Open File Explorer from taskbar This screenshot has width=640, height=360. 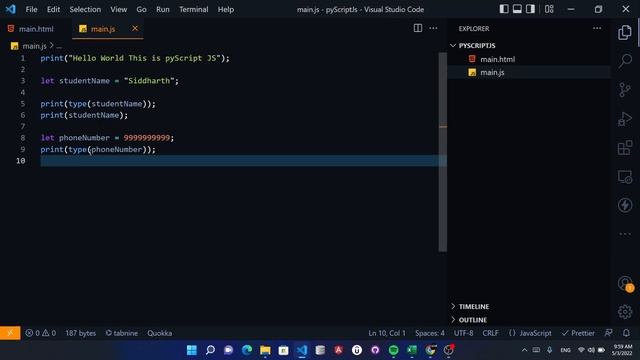pos(265,350)
